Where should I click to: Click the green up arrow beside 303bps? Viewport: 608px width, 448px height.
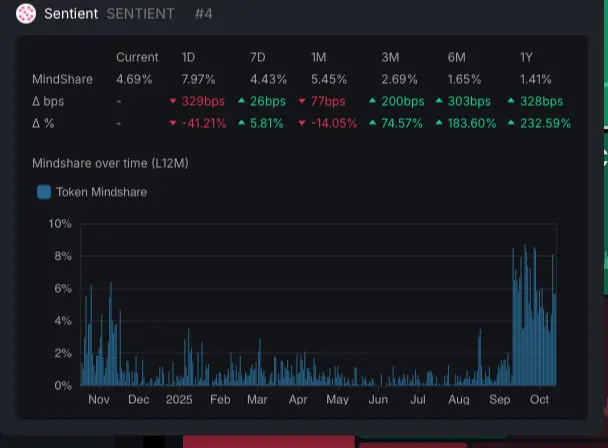click(439, 100)
